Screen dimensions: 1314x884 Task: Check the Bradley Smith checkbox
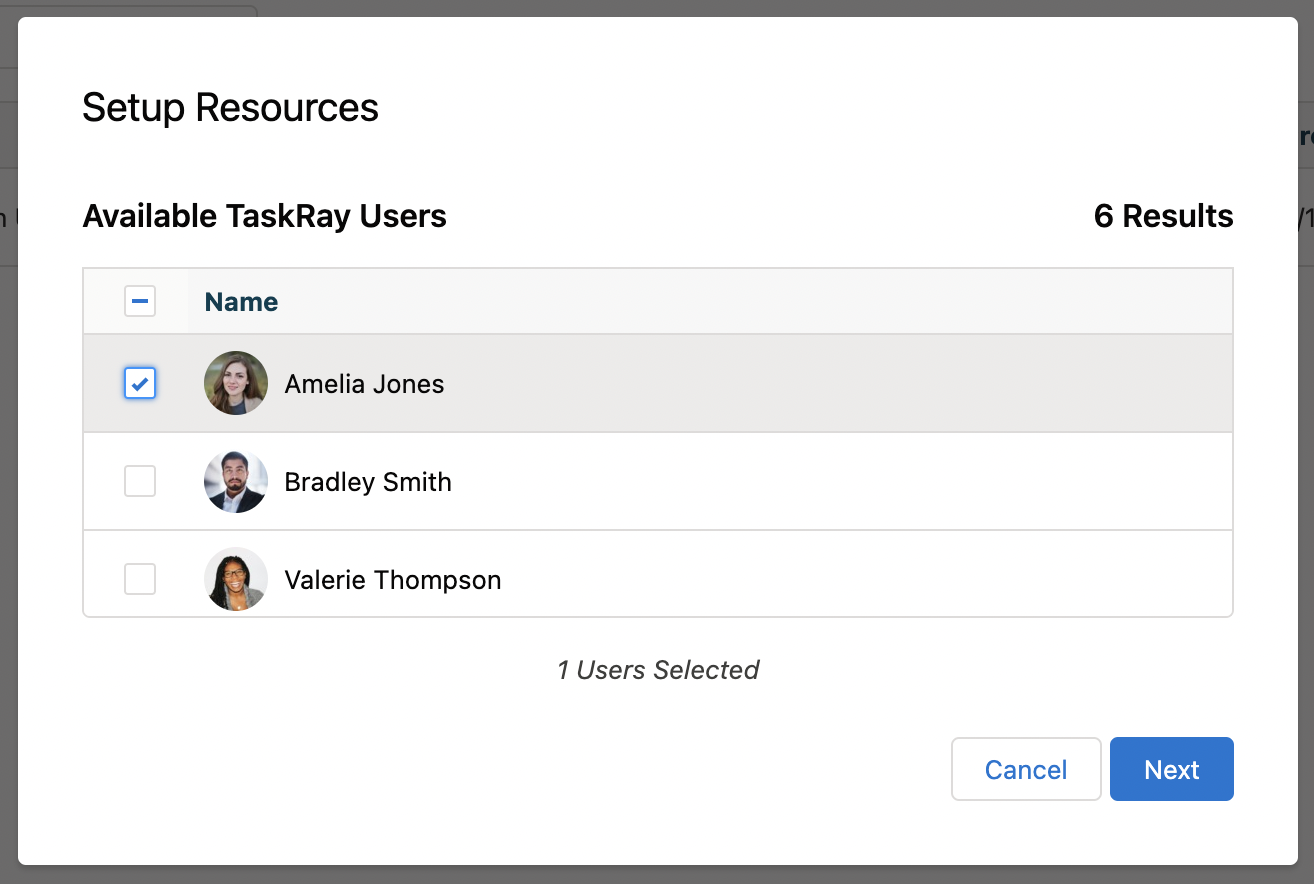pos(139,481)
